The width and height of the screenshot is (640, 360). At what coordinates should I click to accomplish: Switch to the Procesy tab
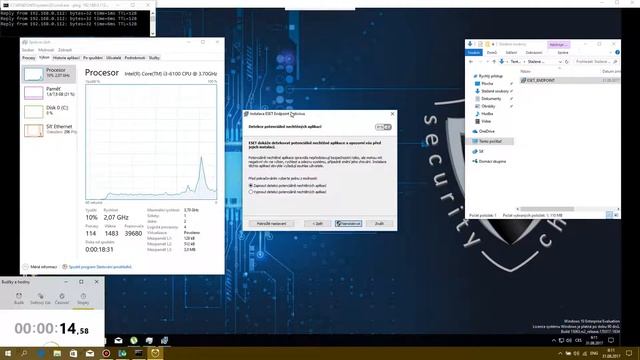pos(29,58)
